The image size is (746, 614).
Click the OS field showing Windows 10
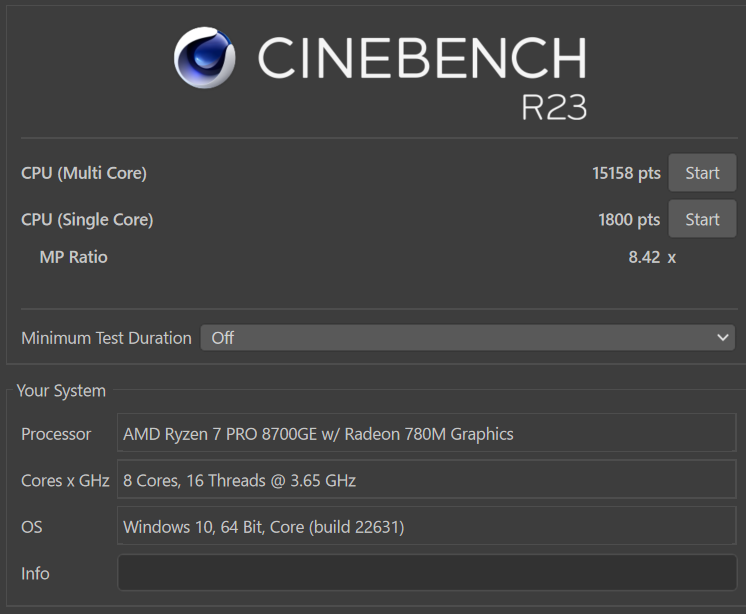point(427,526)
